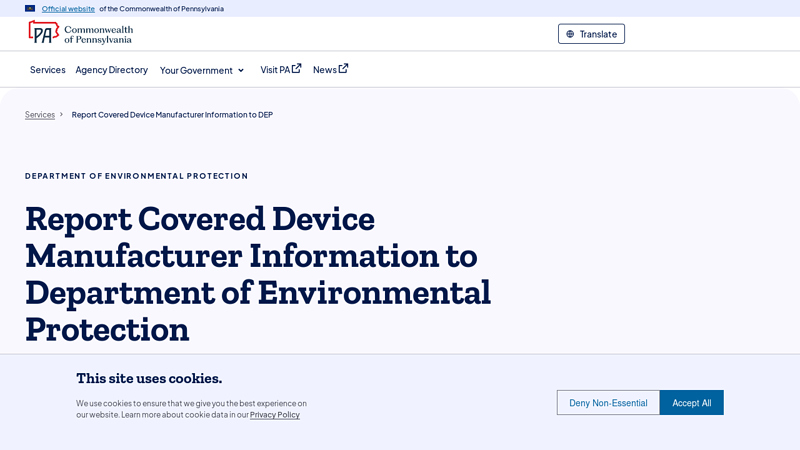Click the current breadcrumb 'Report Covered Device Manufacturer Information to DEP'
The width and height of the screenshot is (800, 450).
pyautogui.click(x=172, y=115)
